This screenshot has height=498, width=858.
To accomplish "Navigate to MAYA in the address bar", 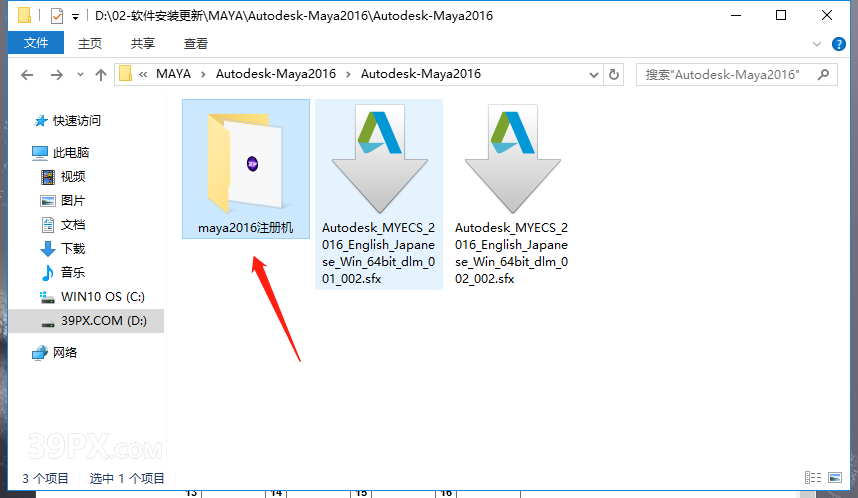I will tap(173, 74).
